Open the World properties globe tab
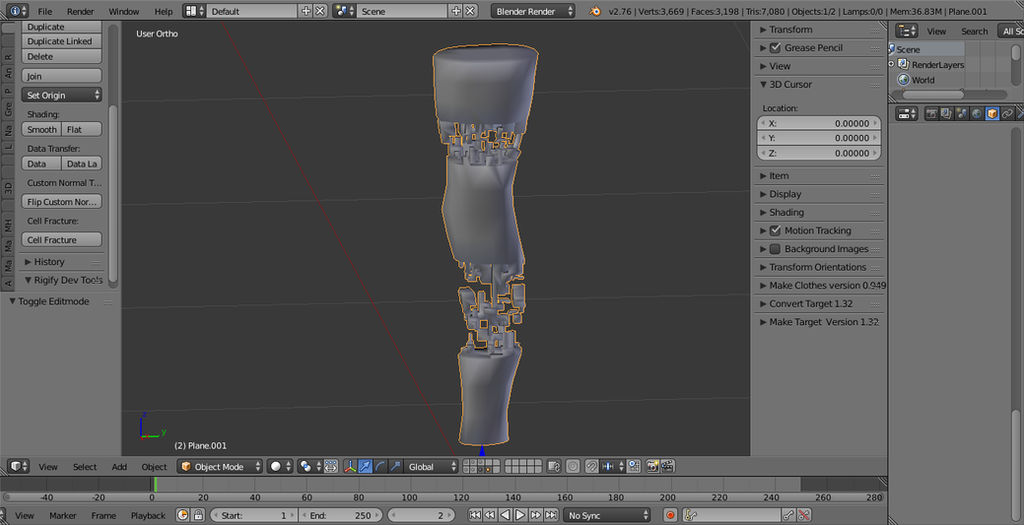The height and width of the screenshot is (525, 1024). point(976,114)
